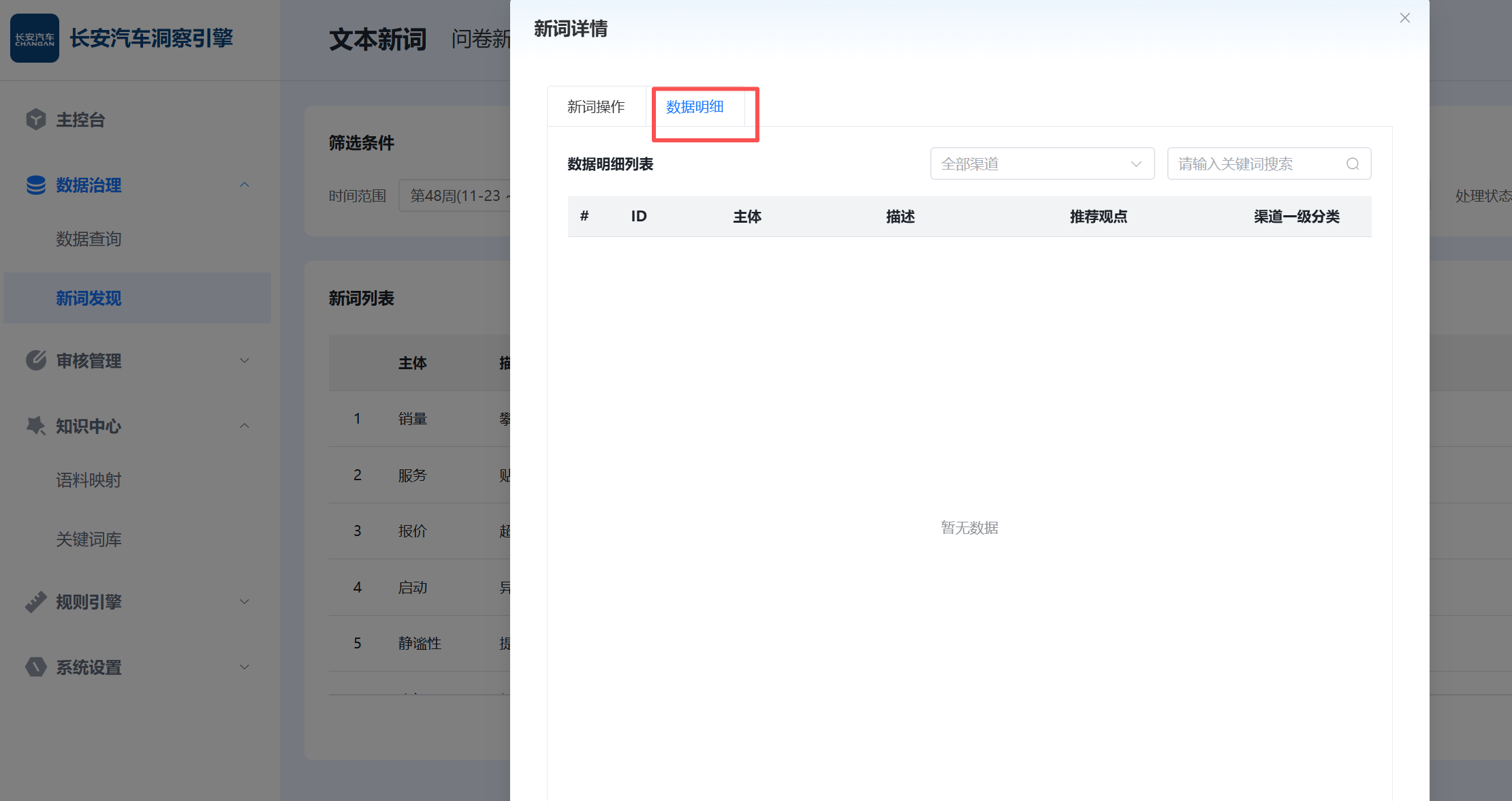Click the 长安汽车 logo in the sidebar
Screen dimensions: 1512x801
[34, 38]
